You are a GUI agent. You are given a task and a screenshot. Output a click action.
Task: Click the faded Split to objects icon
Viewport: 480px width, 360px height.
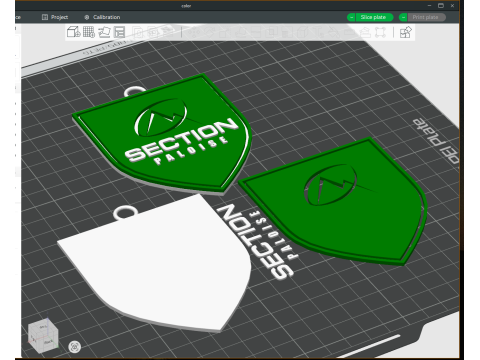pyautogui.click(x=138, y=32)
